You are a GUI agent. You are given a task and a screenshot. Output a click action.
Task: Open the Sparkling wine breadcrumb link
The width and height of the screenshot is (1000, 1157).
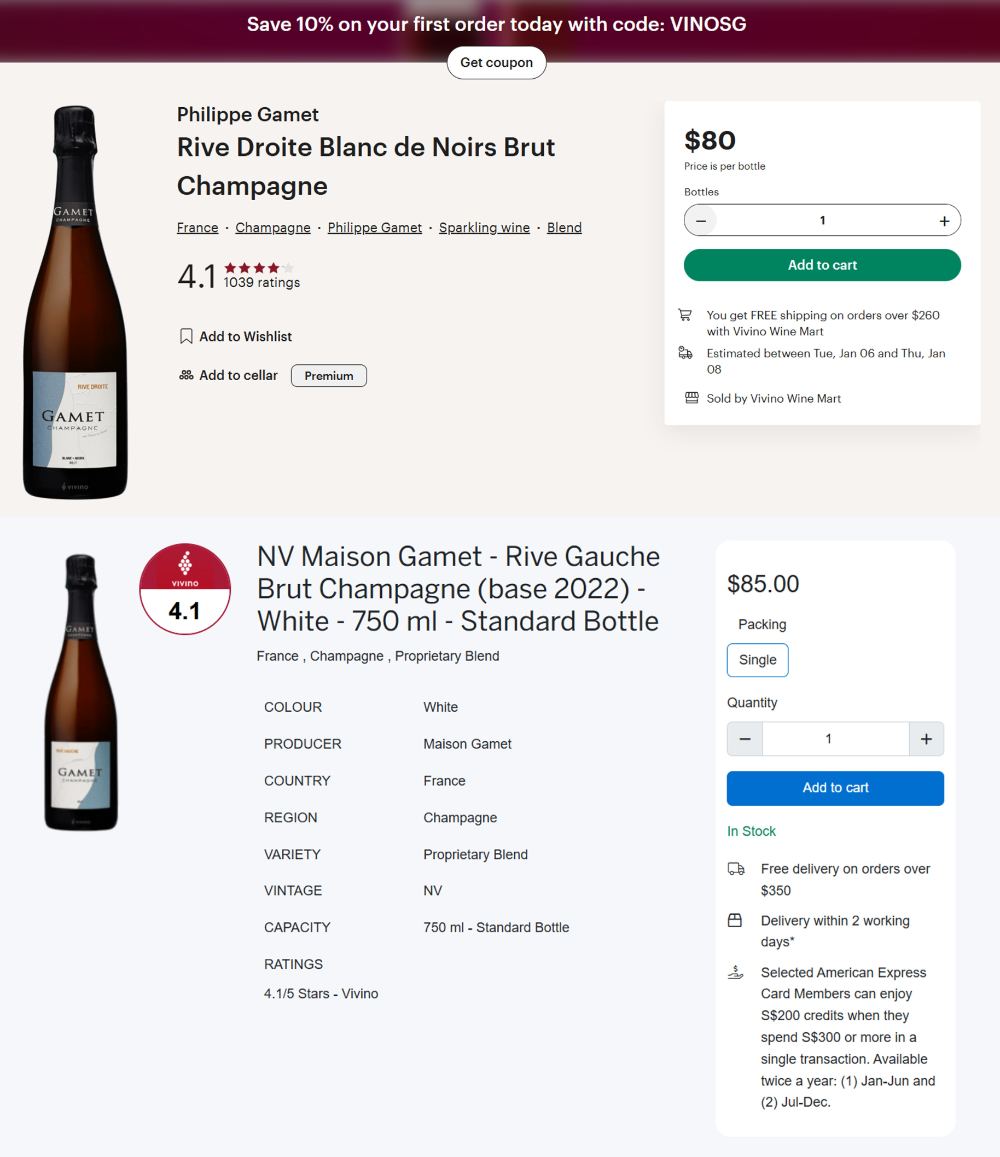[484, 228]
